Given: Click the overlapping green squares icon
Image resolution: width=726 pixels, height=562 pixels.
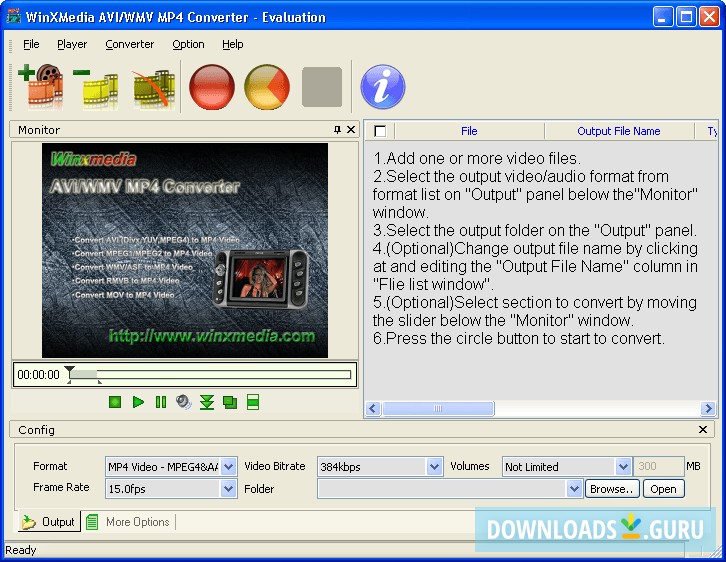Looking at the screenshot, I should tap(230, 402).
